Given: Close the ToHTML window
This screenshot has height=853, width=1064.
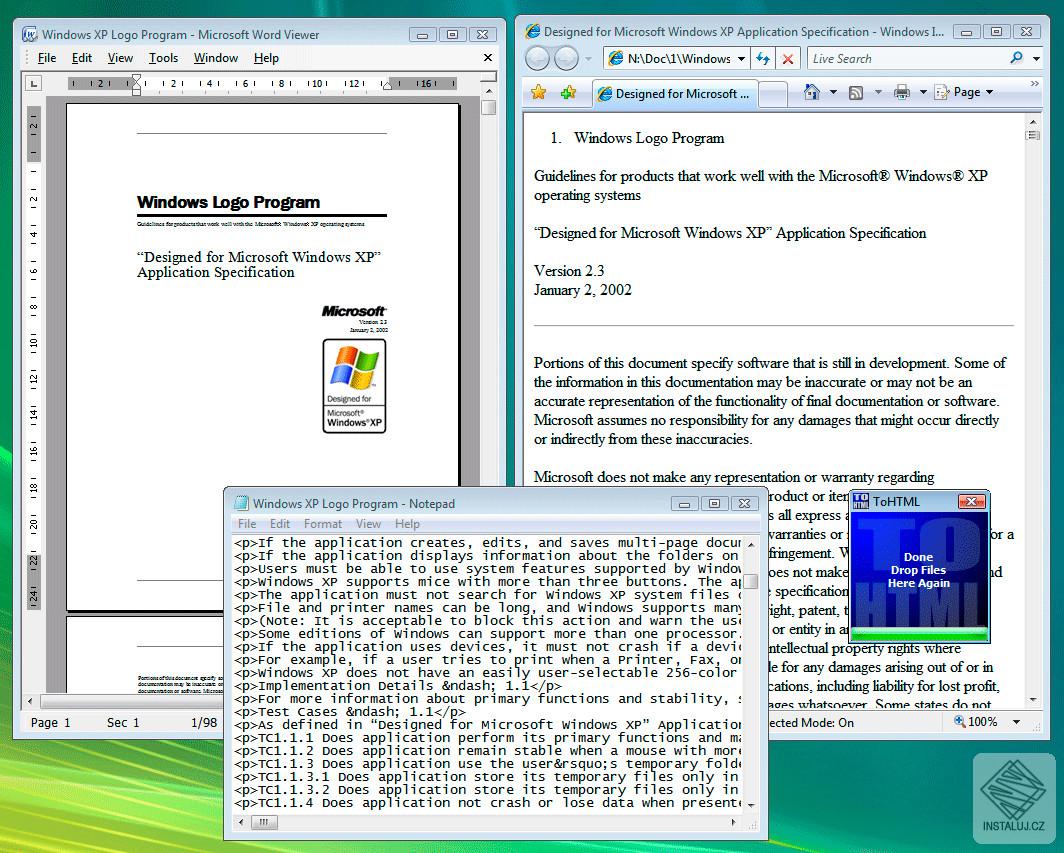Looking at the screenshot, I should pos(972,501).
